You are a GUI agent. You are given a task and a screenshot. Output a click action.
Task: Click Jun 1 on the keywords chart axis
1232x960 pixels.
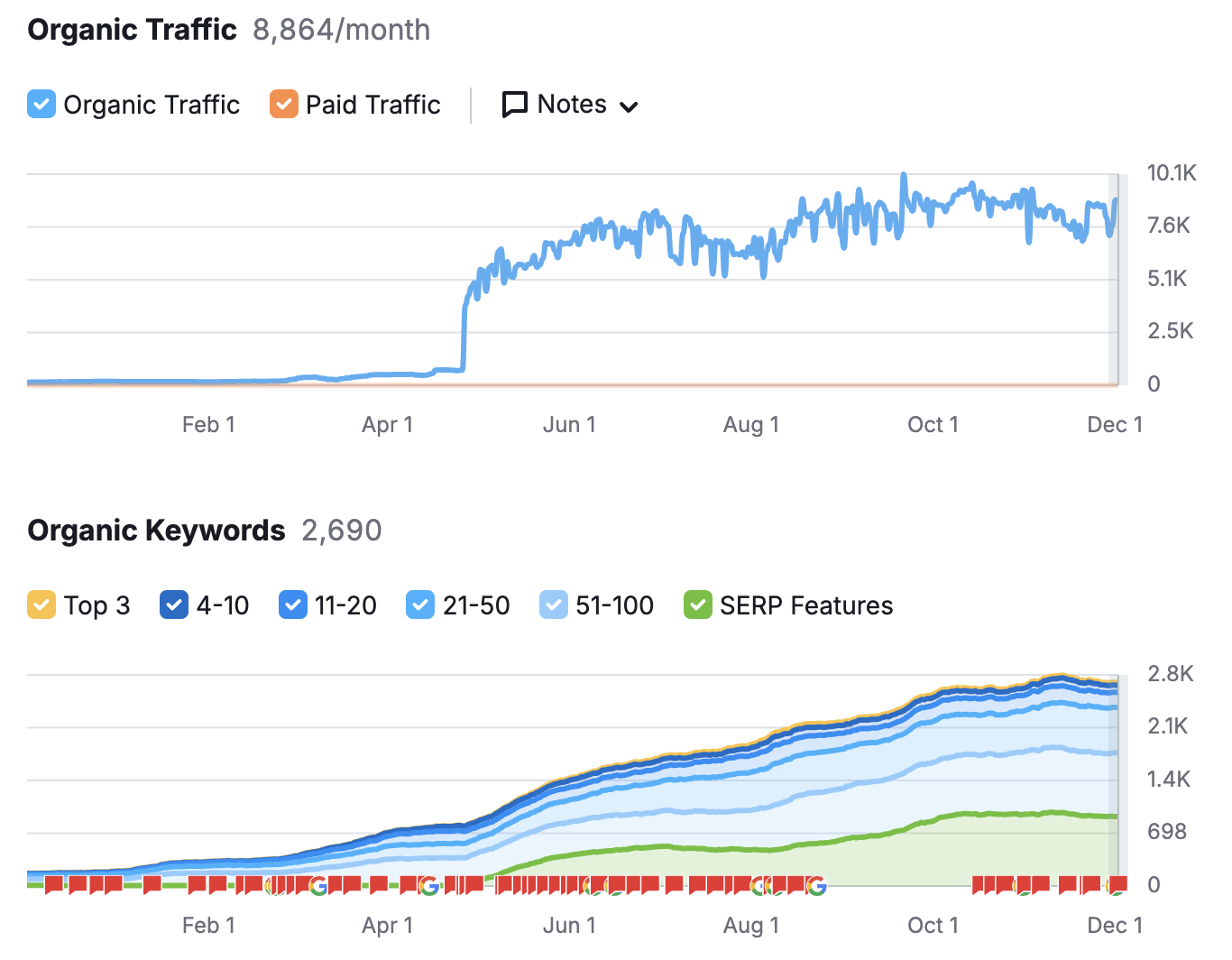click(x=569, y=926)
